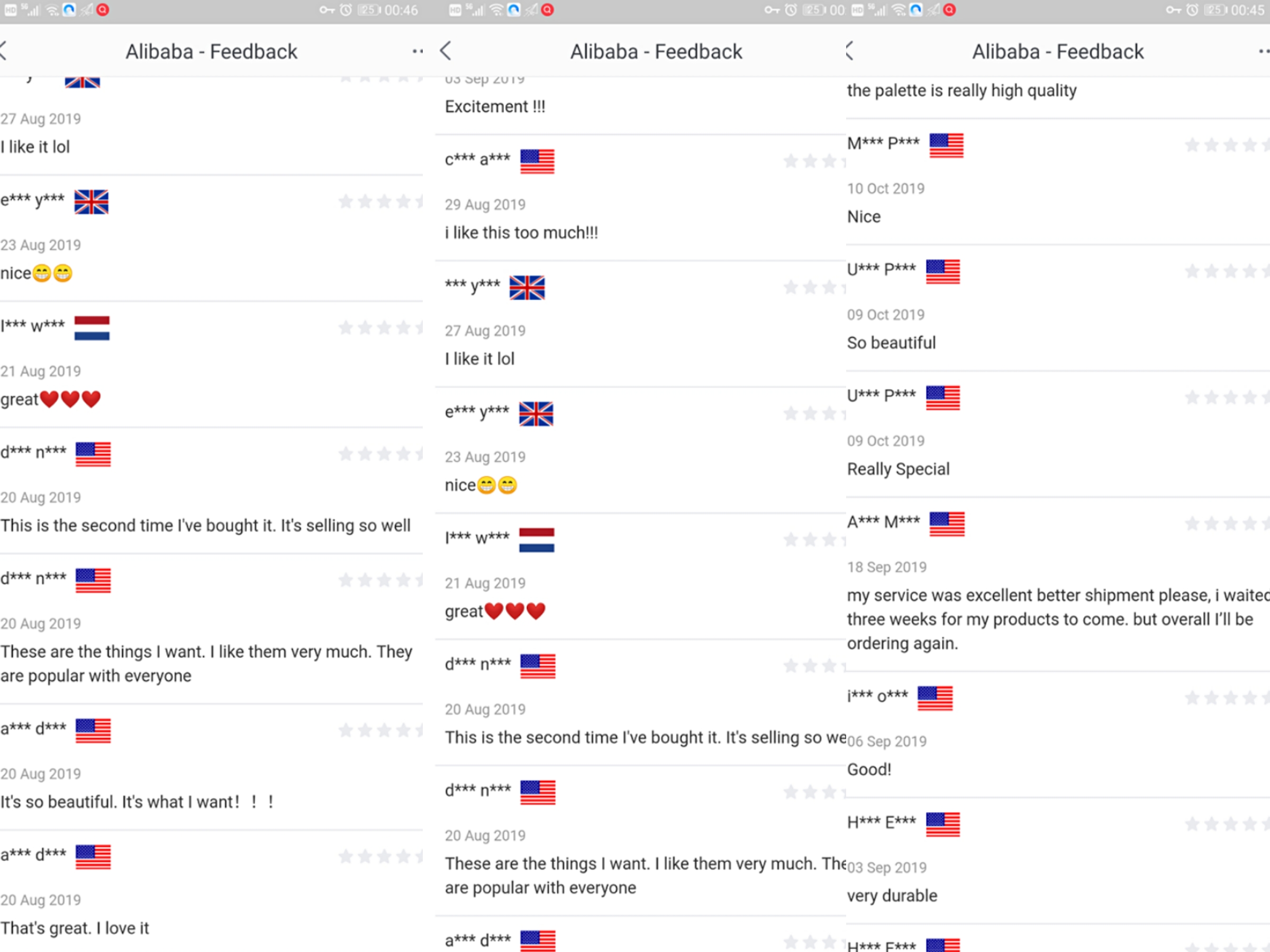Image resolution: width=1270 pixels, height=952 pixels.
Task: Click the alarm clock icon in left status bar
Action: [x=346, y=10]
